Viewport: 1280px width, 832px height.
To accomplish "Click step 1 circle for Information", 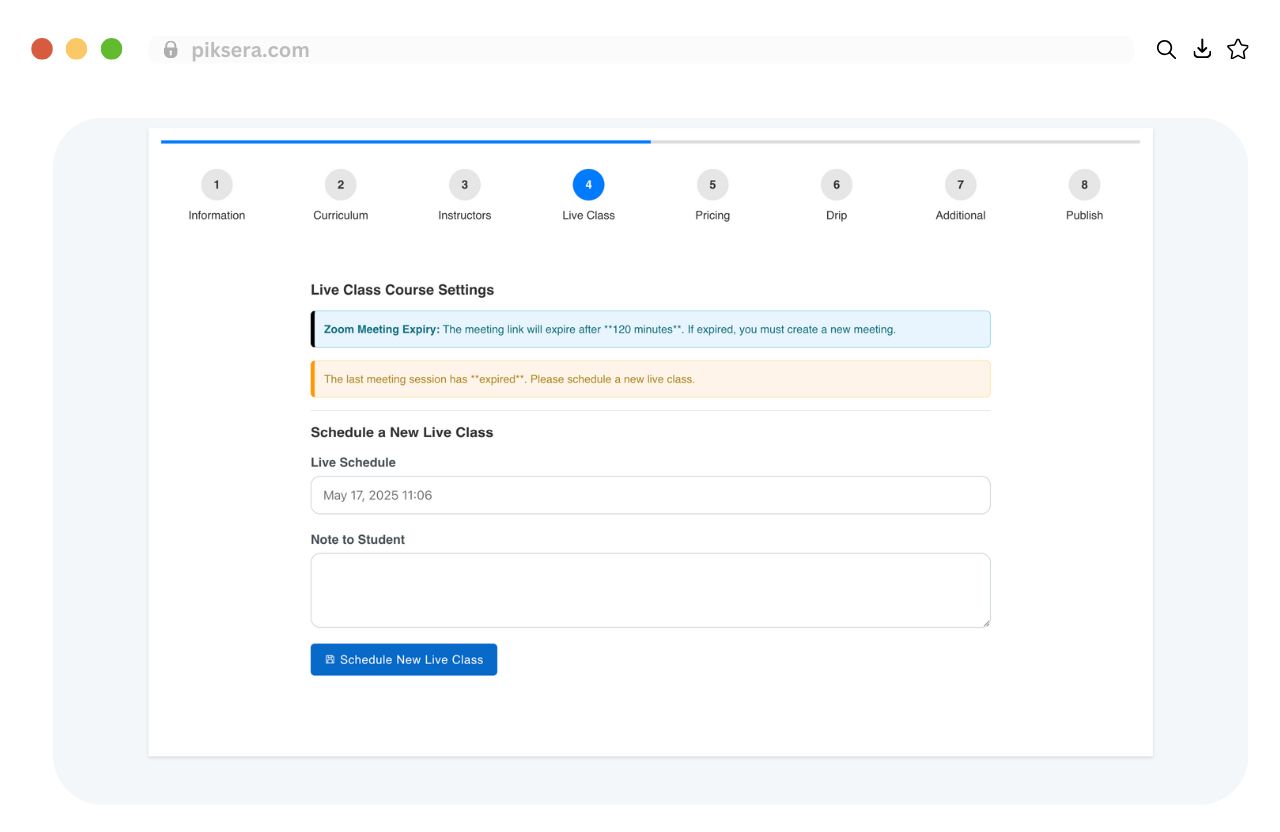I will (x=217, y=185).
